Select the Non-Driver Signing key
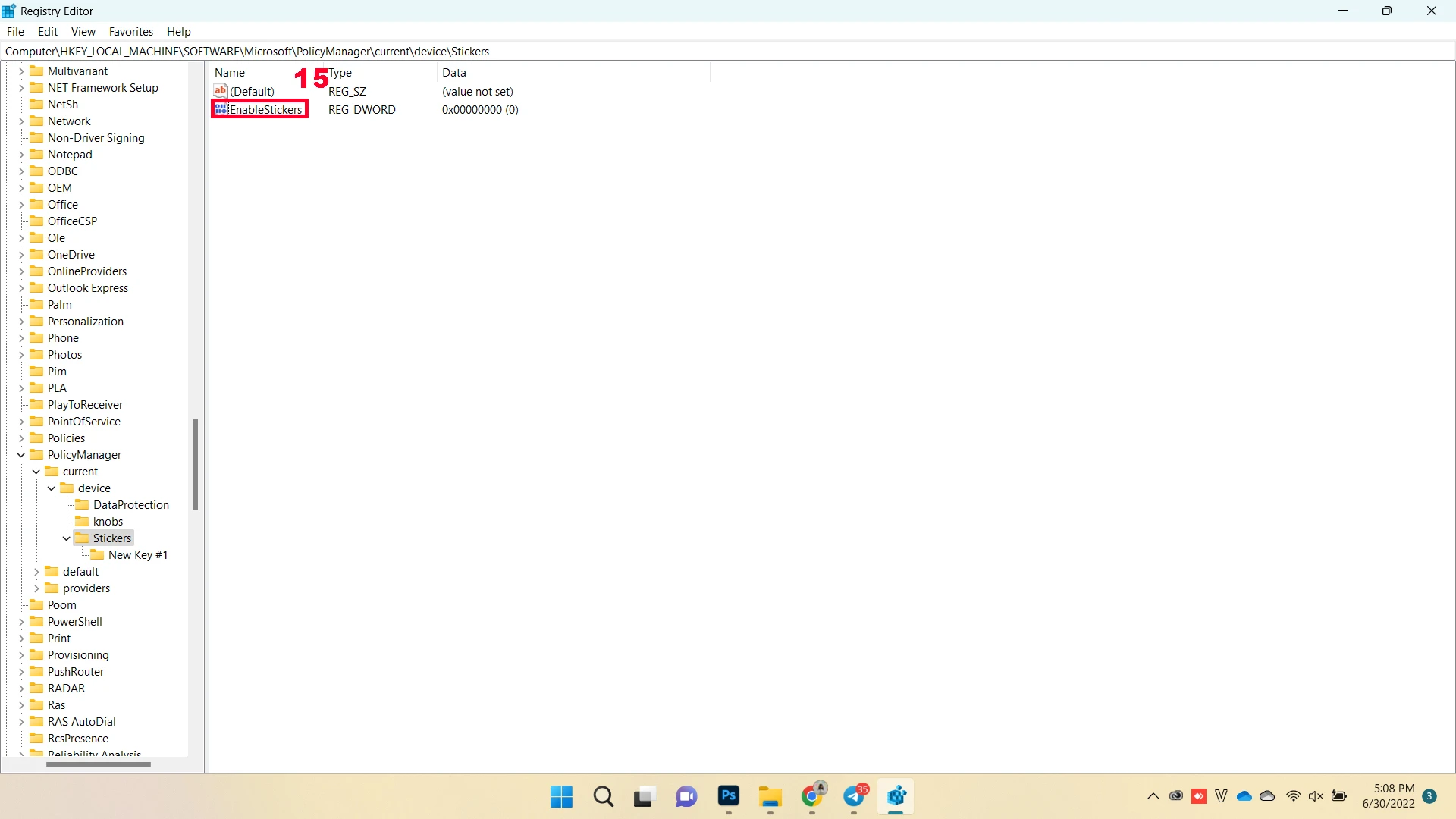The image size is (1456, 819). tap(96, 138)
